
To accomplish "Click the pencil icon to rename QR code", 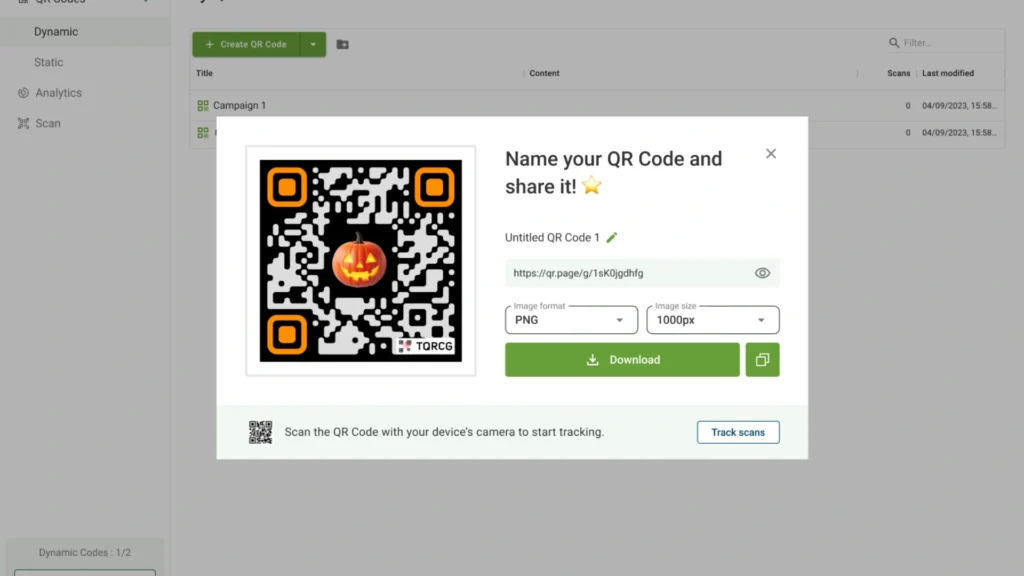I will (612, 238).
